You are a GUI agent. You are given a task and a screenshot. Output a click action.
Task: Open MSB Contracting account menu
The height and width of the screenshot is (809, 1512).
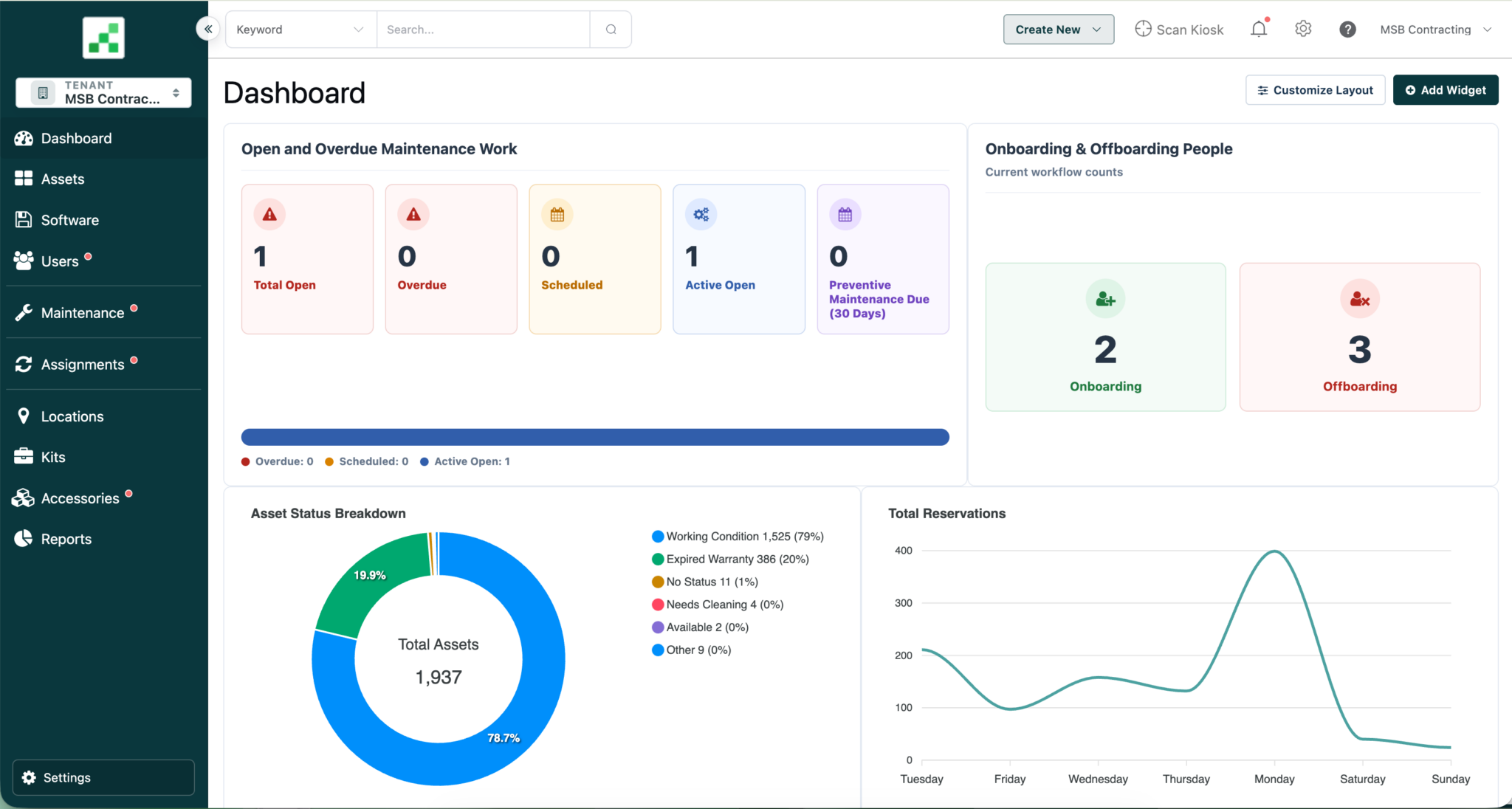click(x=1436, y=30)
